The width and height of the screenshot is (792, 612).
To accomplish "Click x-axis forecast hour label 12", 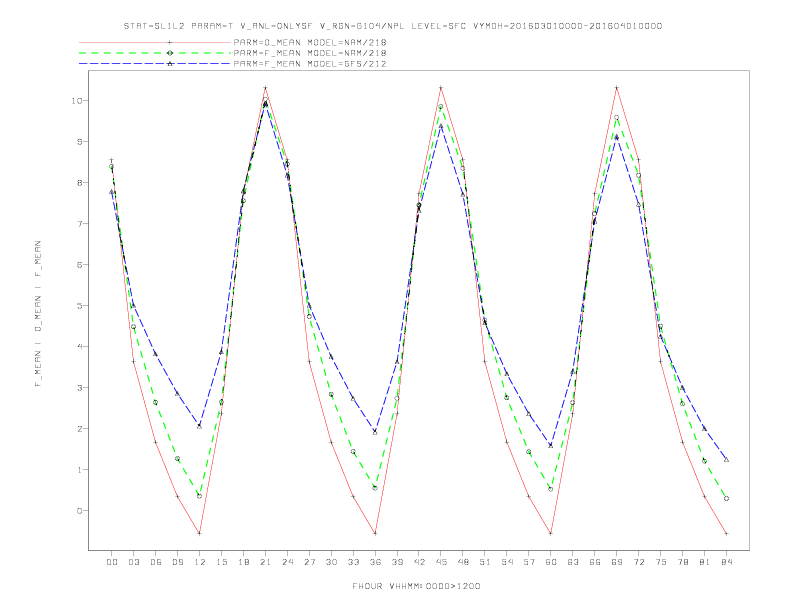I will coord(200,562).
